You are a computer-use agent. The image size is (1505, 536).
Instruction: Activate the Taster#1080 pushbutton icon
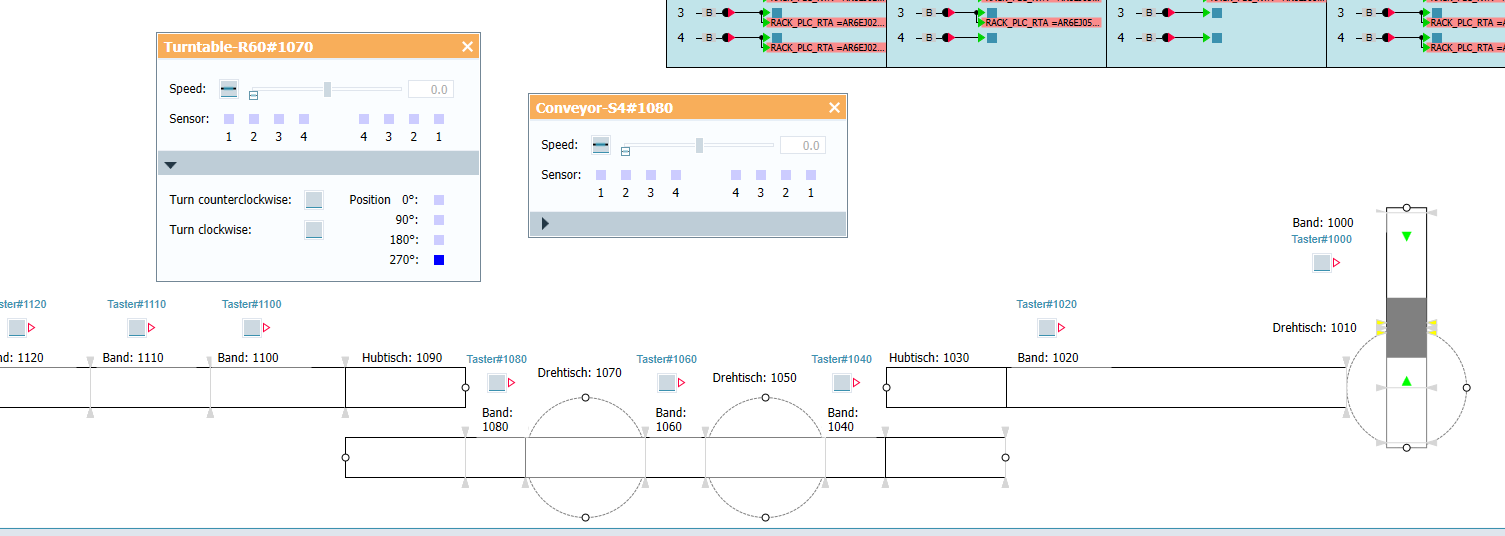pyautogui.click(x=497, y=383)
